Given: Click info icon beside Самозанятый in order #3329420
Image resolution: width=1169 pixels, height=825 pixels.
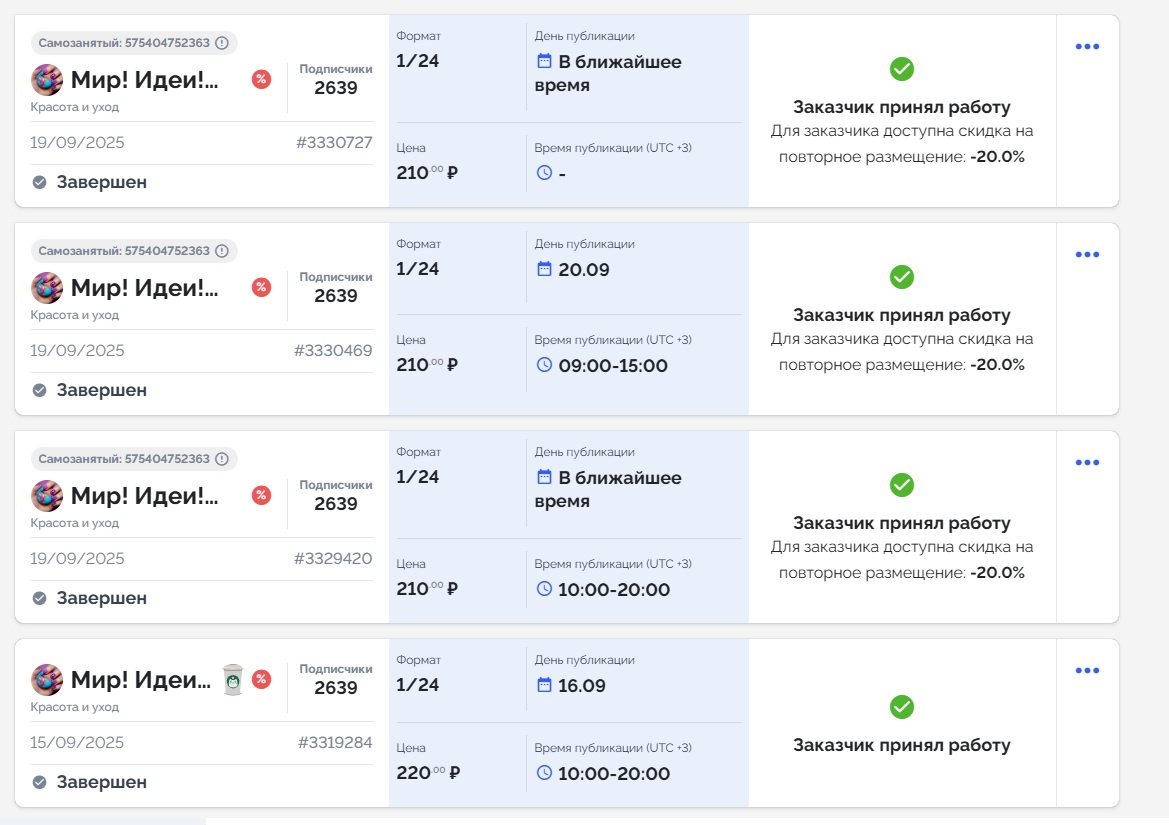Looking at the screenshot, I should [222, 459].
